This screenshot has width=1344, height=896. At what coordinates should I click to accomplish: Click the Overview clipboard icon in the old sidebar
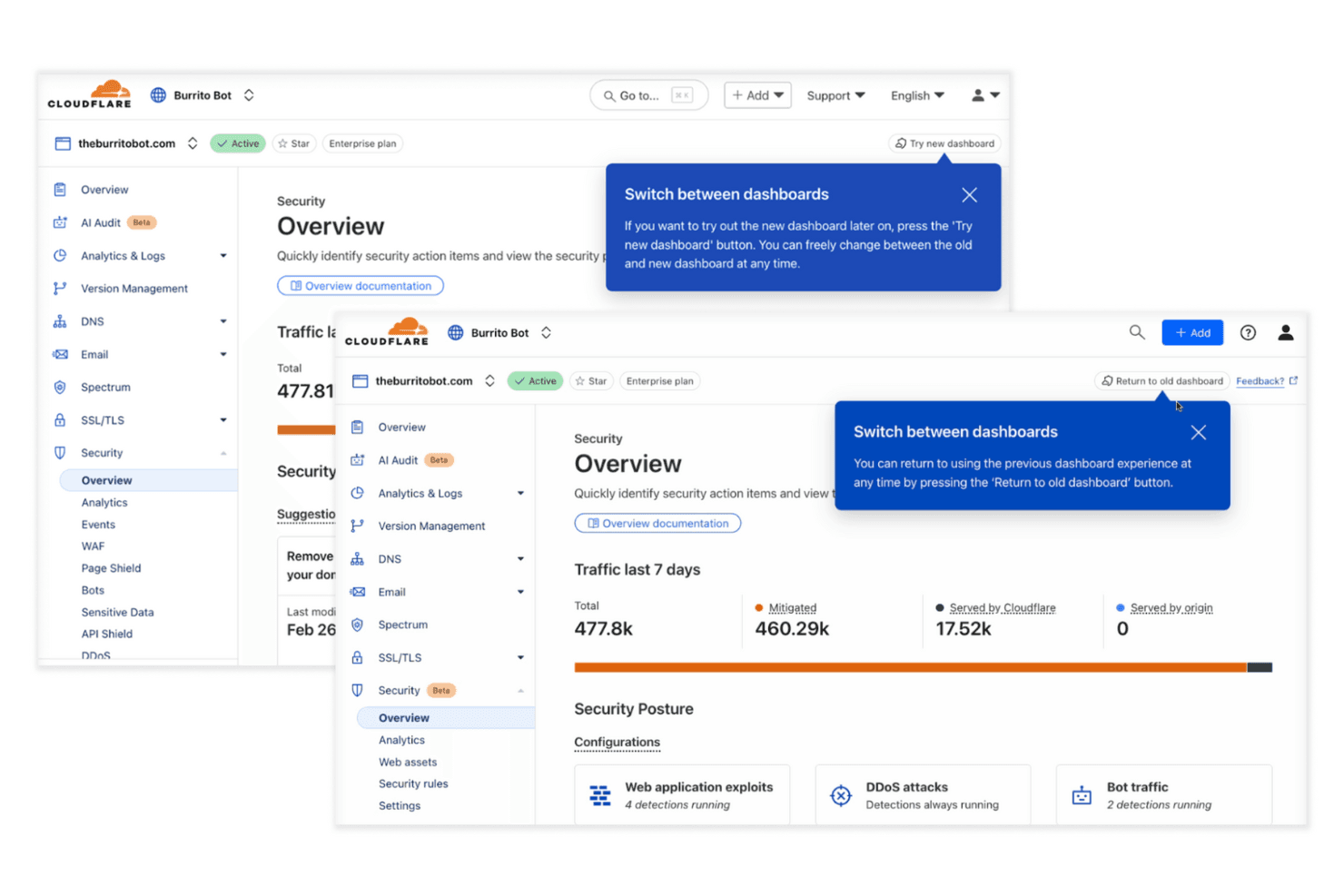[60, 190]
